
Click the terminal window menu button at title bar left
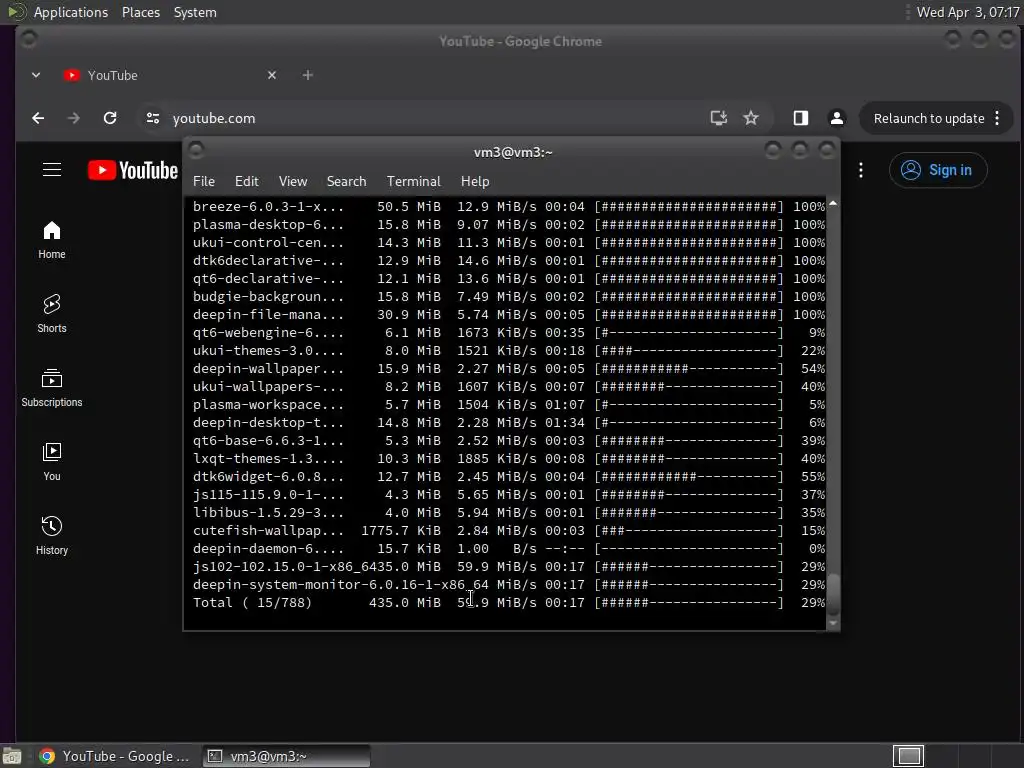click(x=196, y=150)
